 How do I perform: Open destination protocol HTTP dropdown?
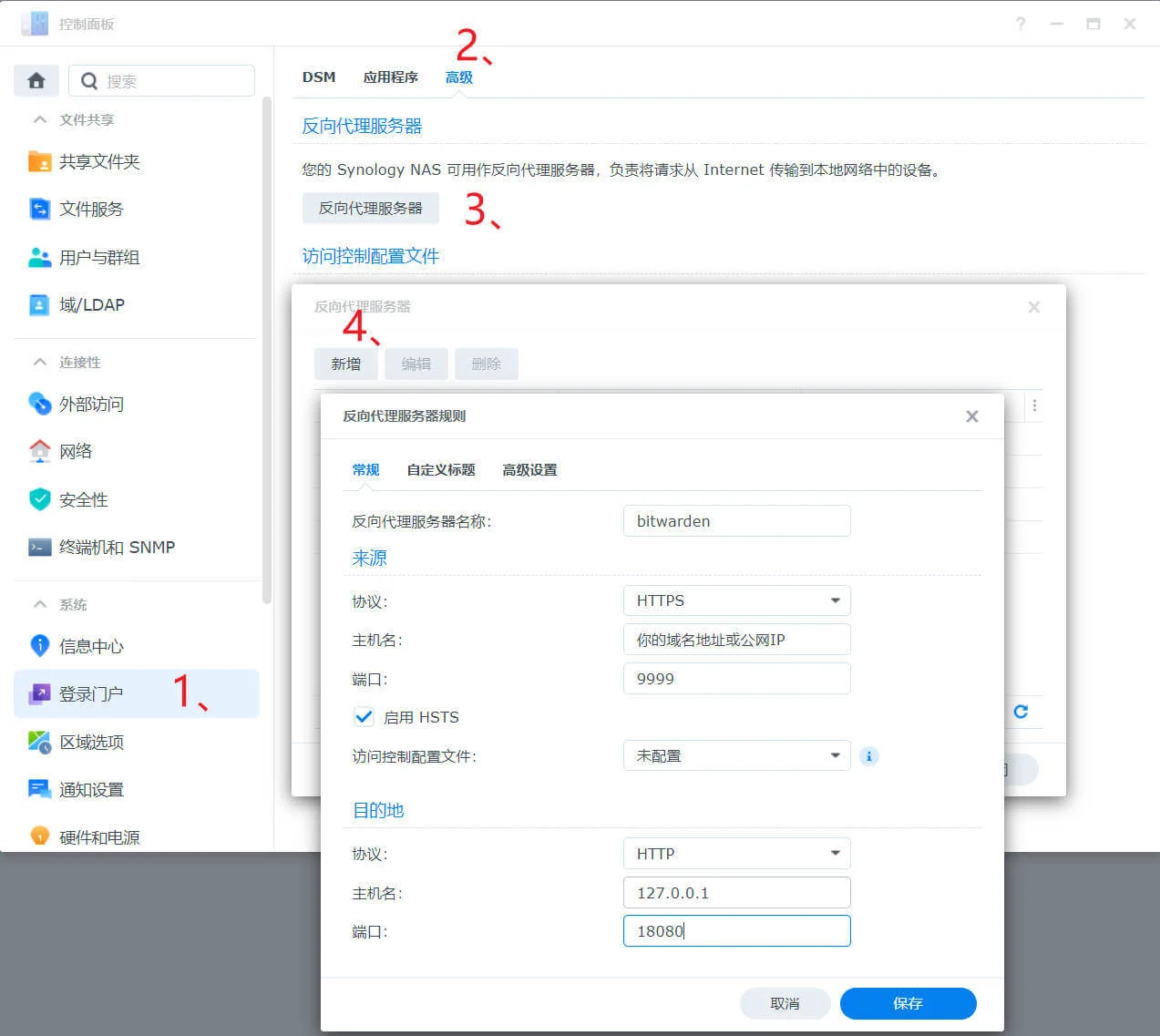point(736,854)
